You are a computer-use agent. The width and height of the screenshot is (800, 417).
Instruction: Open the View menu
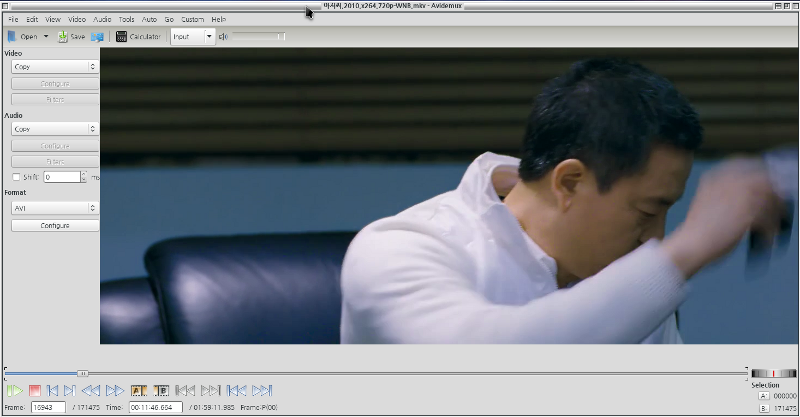[x=53, y=19]
